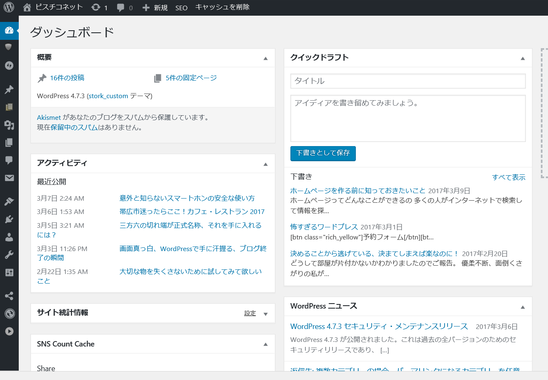The width and height of the screenshot is (548, 380).
Task: Focus the タイトル input field
Action: 408,81
